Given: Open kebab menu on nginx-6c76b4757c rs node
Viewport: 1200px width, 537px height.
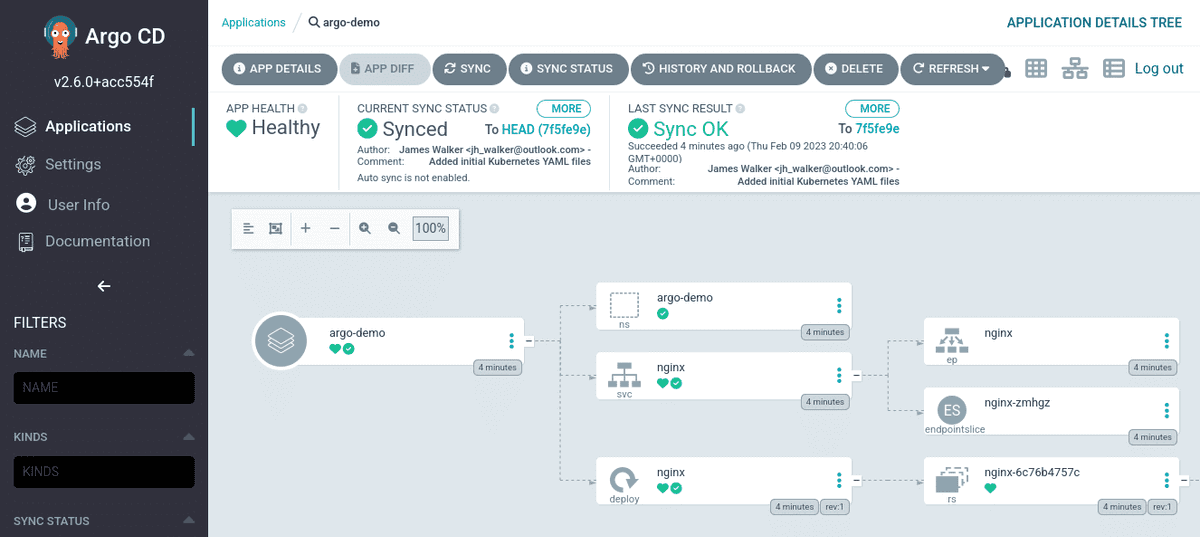Looking at the screenshot, I should pyautogui.click(x=1166, y=481).
